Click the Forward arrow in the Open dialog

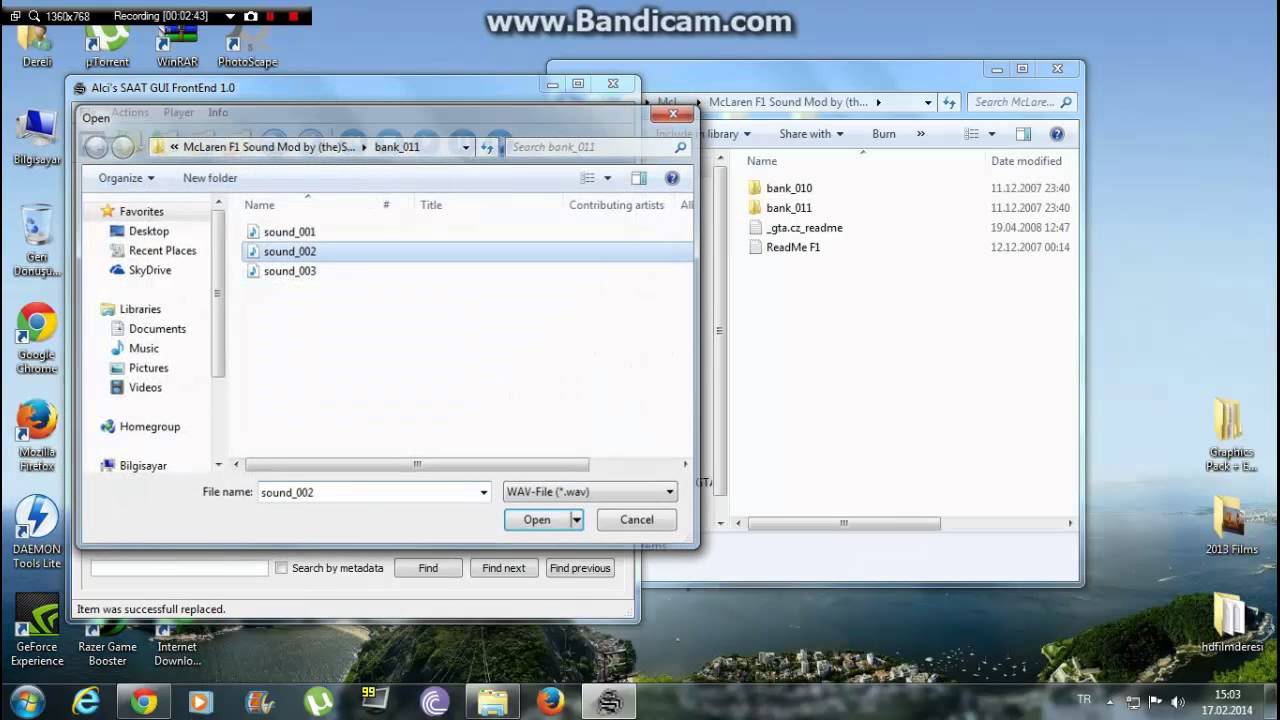coord(122,147)
